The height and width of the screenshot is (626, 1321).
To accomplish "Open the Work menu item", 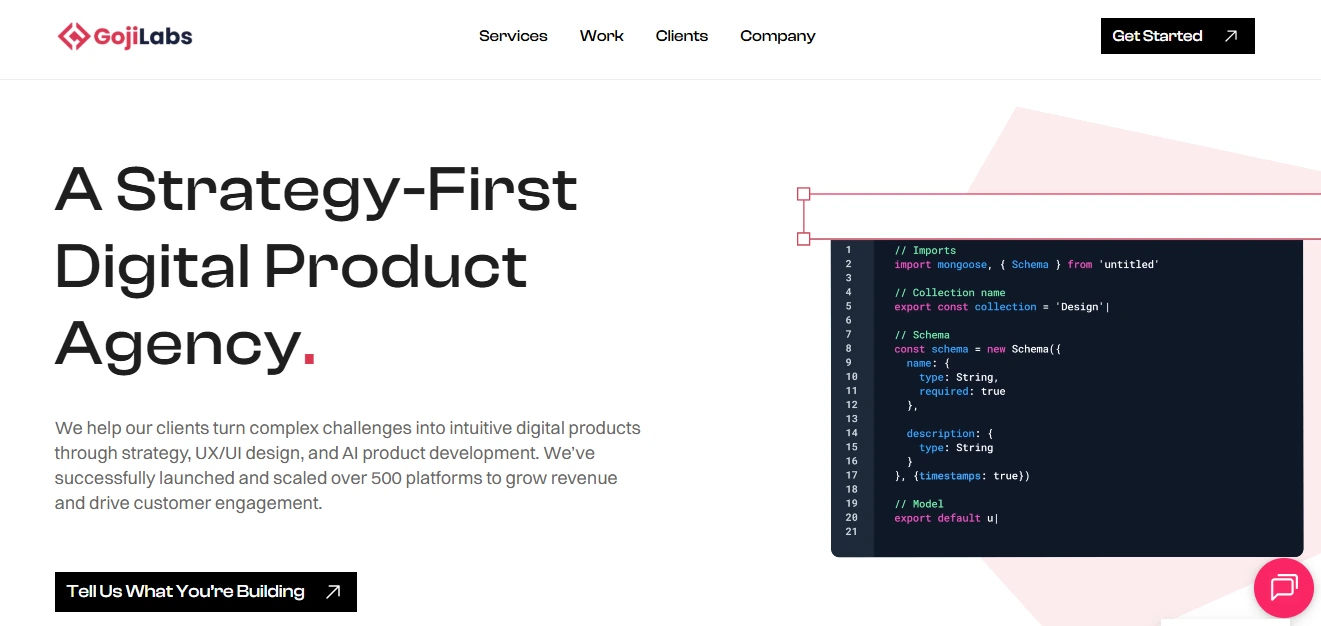I will tap(601, 36).
